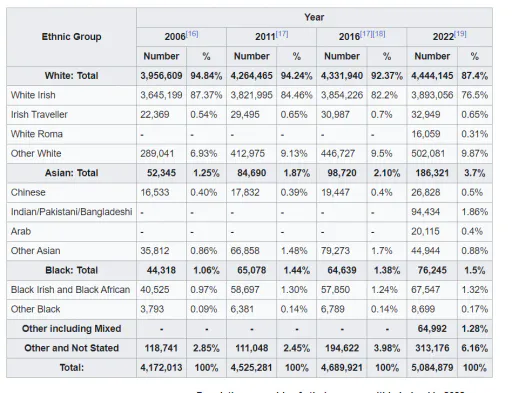The image size is (512, 393).
Task: Click 3,893,056 in the White Irish row
Action: pos(432,95)
